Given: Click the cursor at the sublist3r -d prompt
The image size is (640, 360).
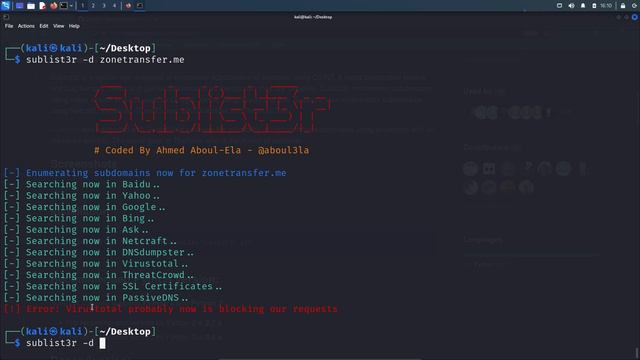Looking at the screenshot, I should point(102,343).
